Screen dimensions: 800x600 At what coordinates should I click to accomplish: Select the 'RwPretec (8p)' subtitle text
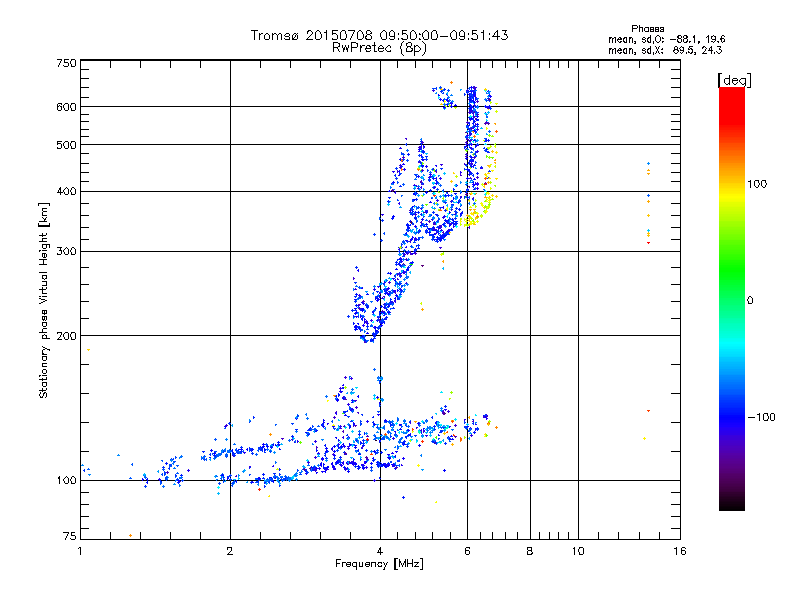(379, 48)
